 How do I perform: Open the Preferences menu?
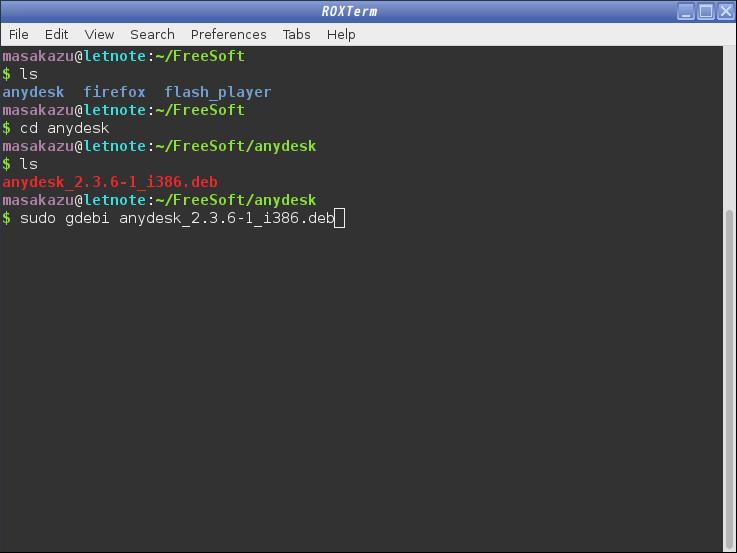pos(228,34)
